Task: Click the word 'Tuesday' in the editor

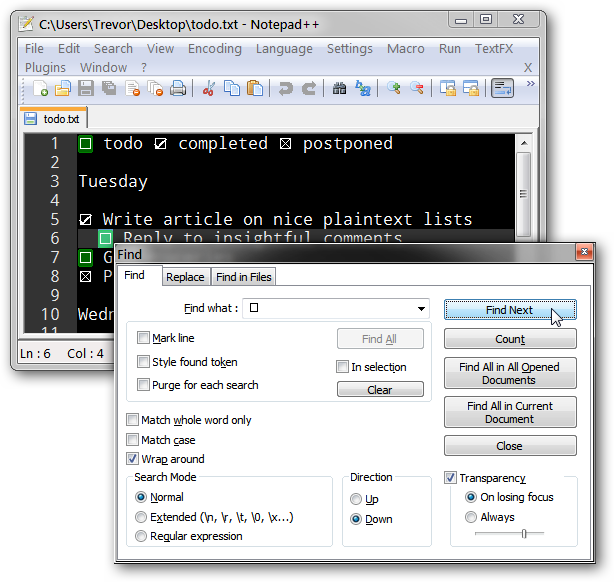Action: click(x=113, y=181)
